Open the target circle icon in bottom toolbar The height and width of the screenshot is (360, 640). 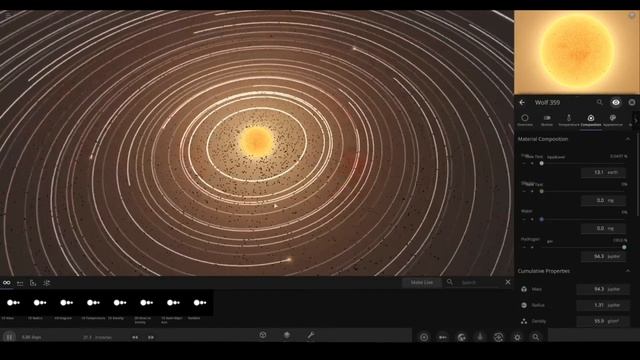[x=424, y=337]
